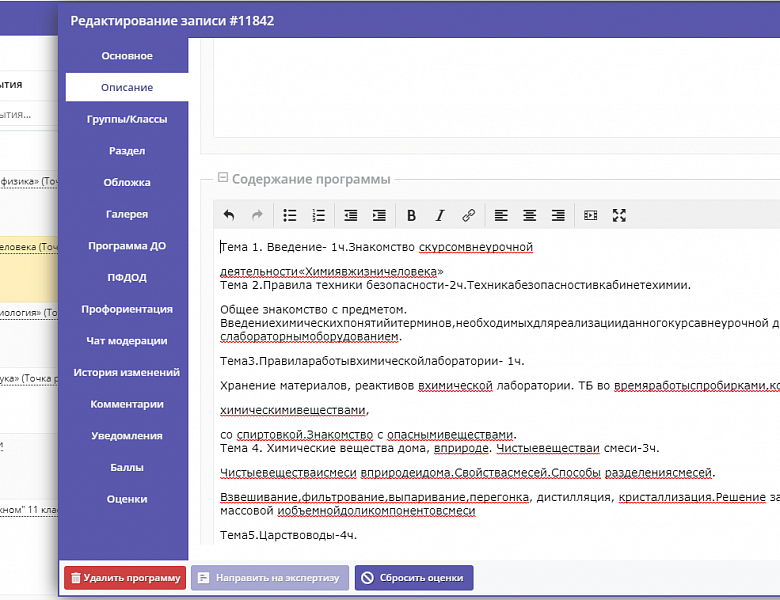Click Сбросить оценки button
Screen dimensions: 780x600
(x=414, y=578)
